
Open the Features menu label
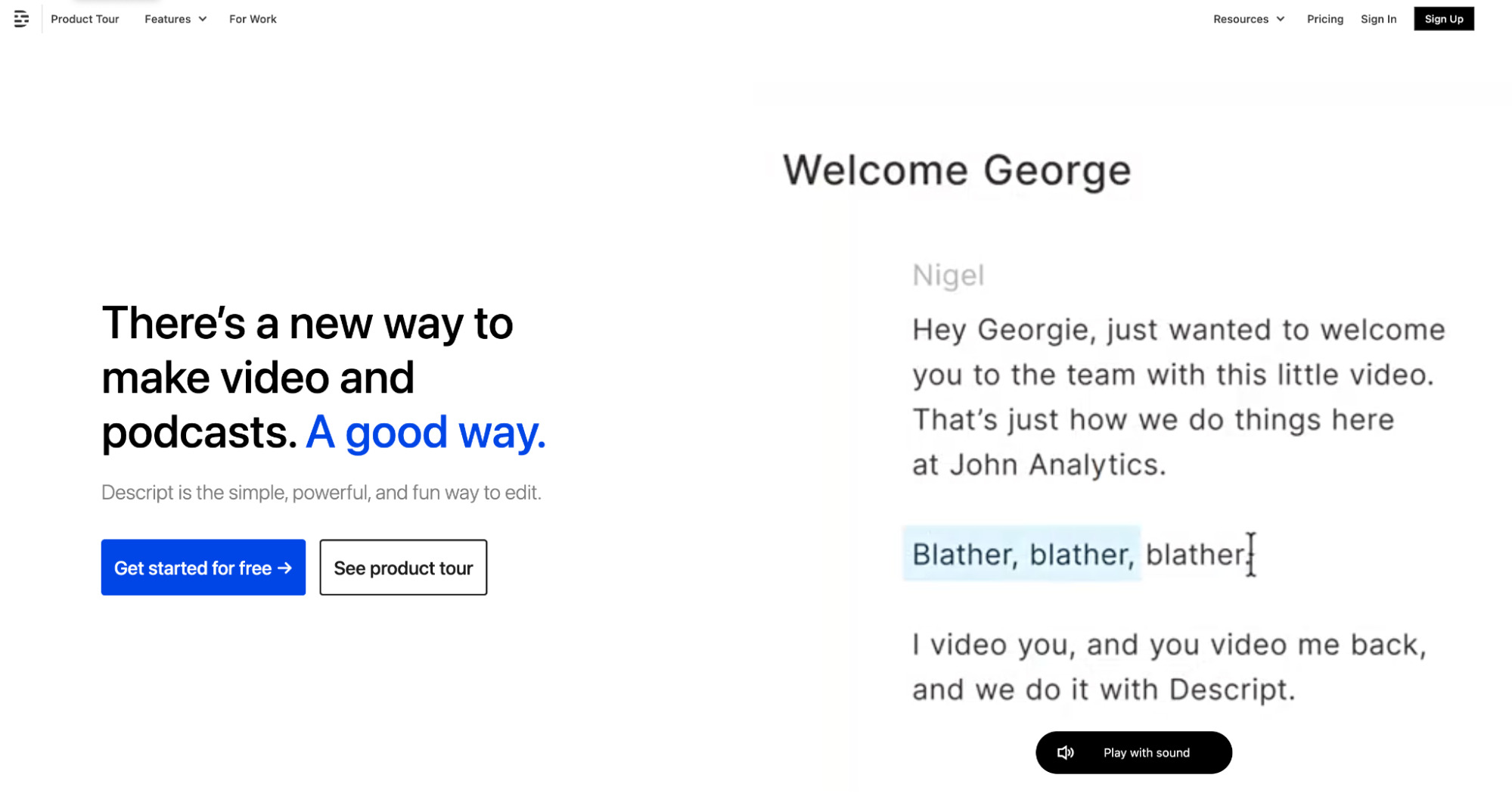coord(167,19)
